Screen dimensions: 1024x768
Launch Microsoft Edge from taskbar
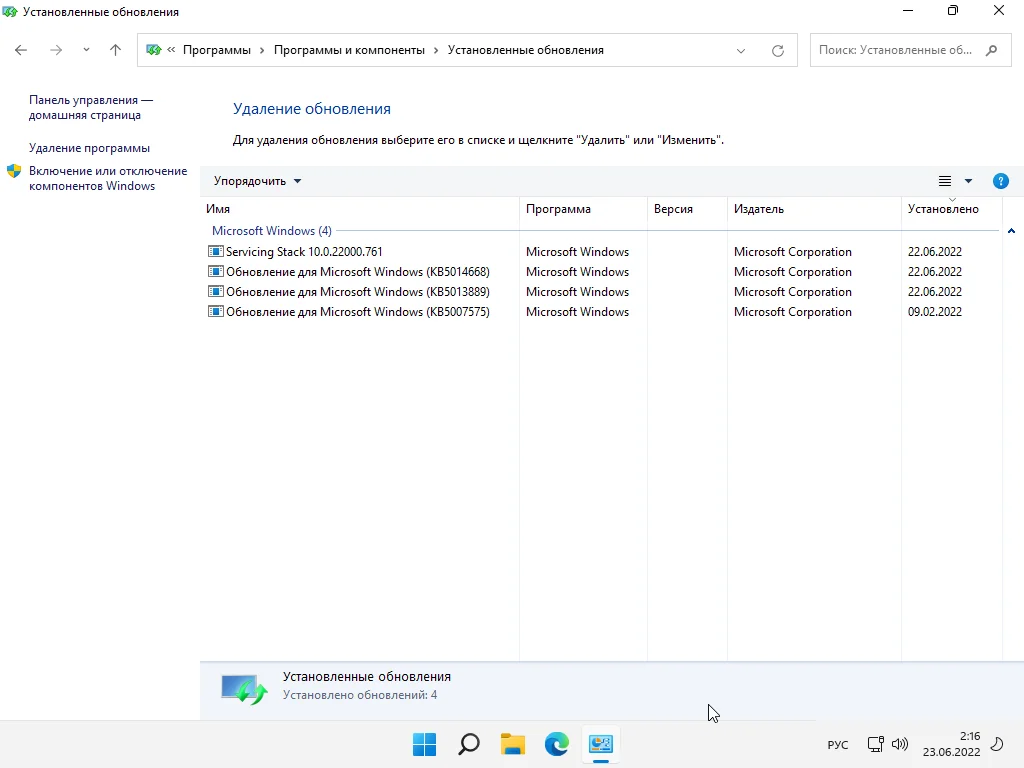point(556,744)
